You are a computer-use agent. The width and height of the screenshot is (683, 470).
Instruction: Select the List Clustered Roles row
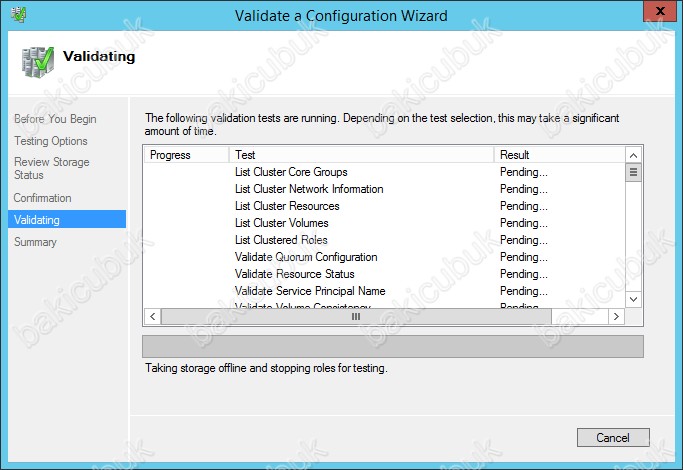pyautogui.click(x=385, y=240)
